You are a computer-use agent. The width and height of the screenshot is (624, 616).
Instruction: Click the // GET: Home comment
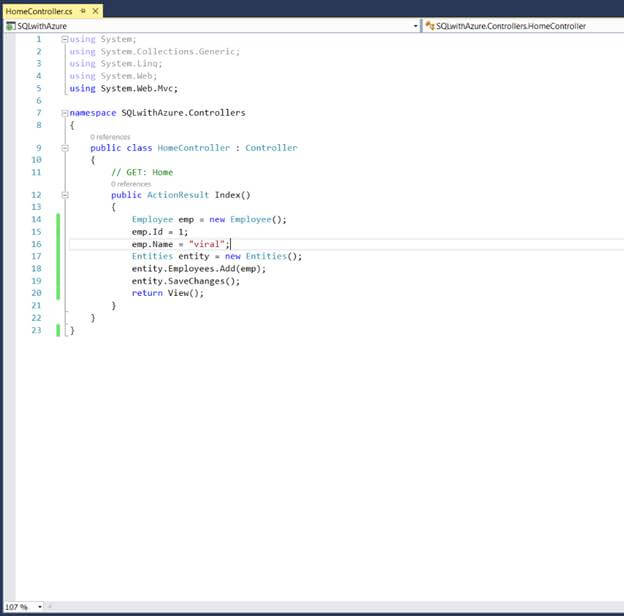tap(142, 172)
